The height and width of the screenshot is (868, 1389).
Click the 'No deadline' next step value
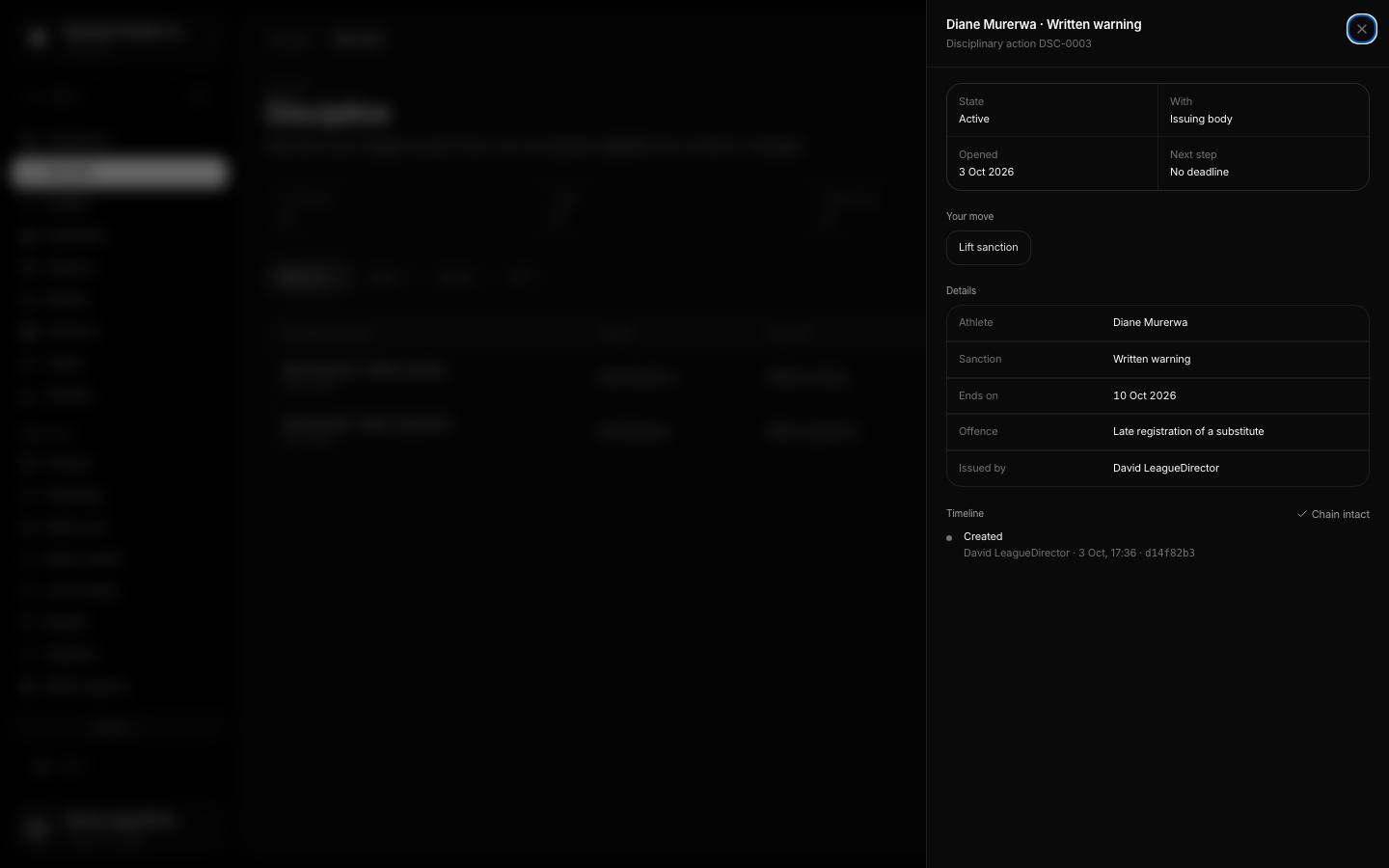[x=1199, y=173]
